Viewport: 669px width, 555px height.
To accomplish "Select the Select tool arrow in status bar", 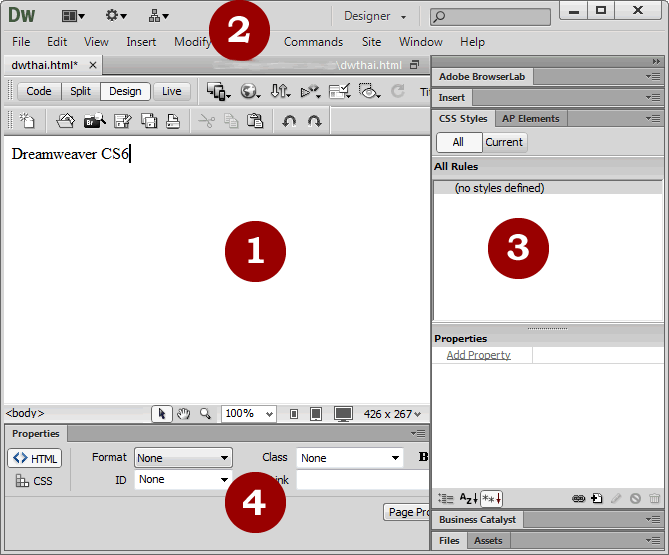I will pyautogui.click(x=162, y=414).
